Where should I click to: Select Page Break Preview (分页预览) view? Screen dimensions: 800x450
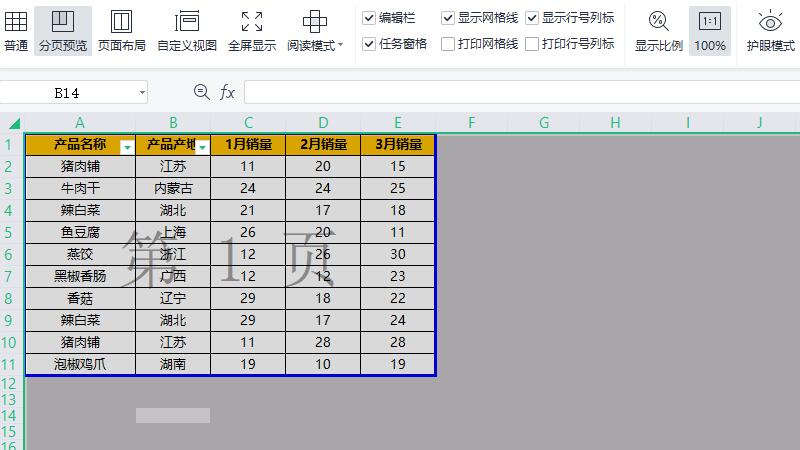click(62, 30)
